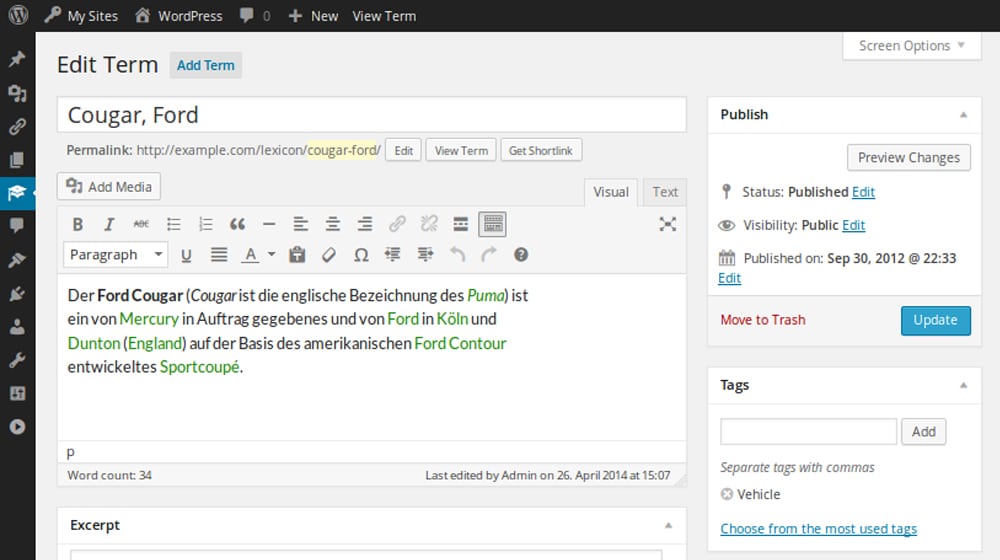Open the WordPress site menu
Screen dimensions: 1000x560
179,15
